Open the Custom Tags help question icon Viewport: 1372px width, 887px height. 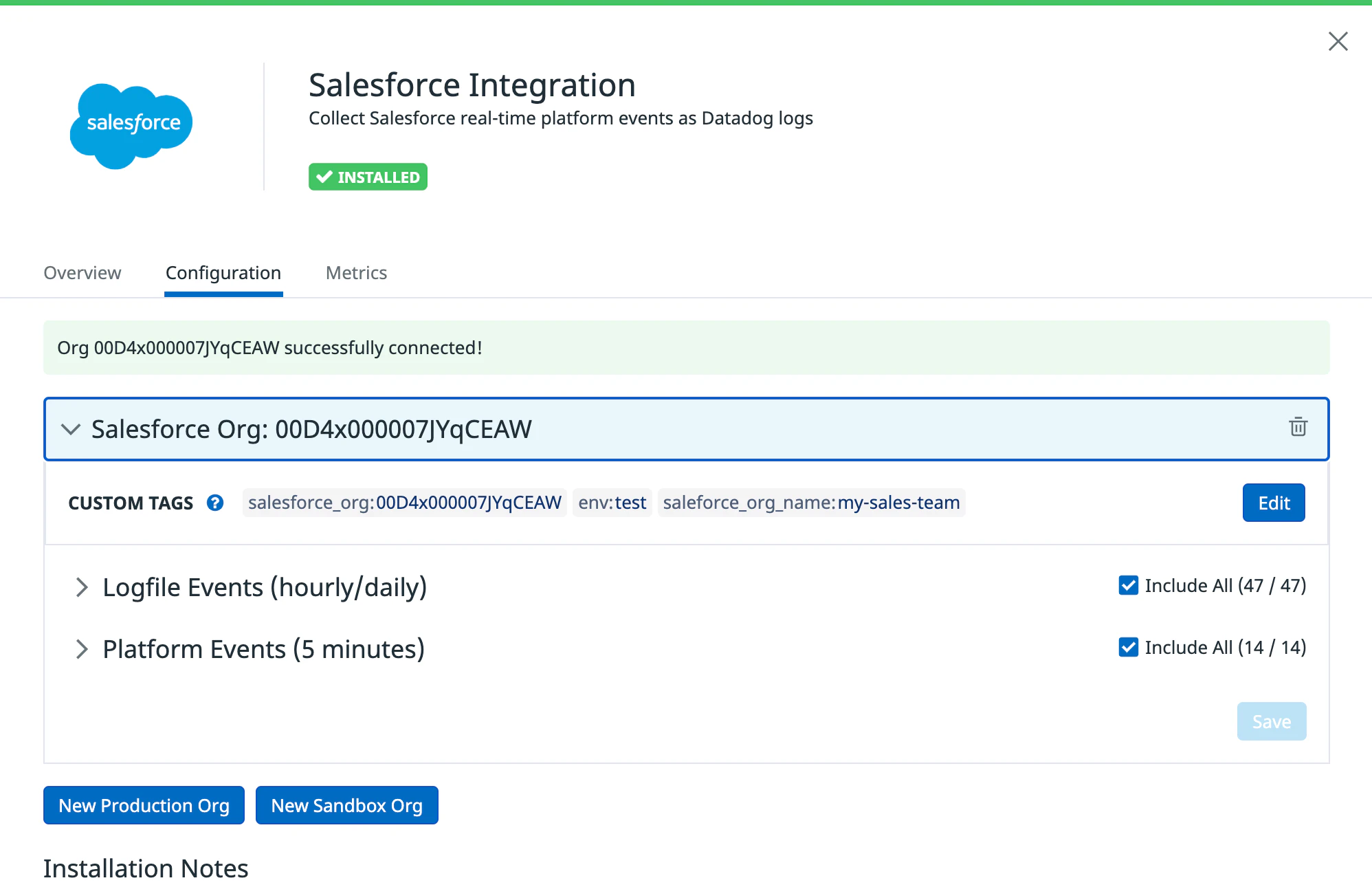click(215, 503)
